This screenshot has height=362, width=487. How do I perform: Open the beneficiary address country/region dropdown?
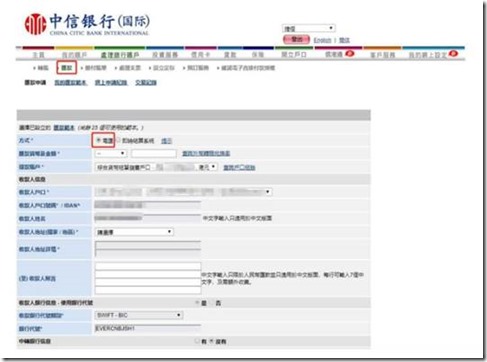pos(134,232)
